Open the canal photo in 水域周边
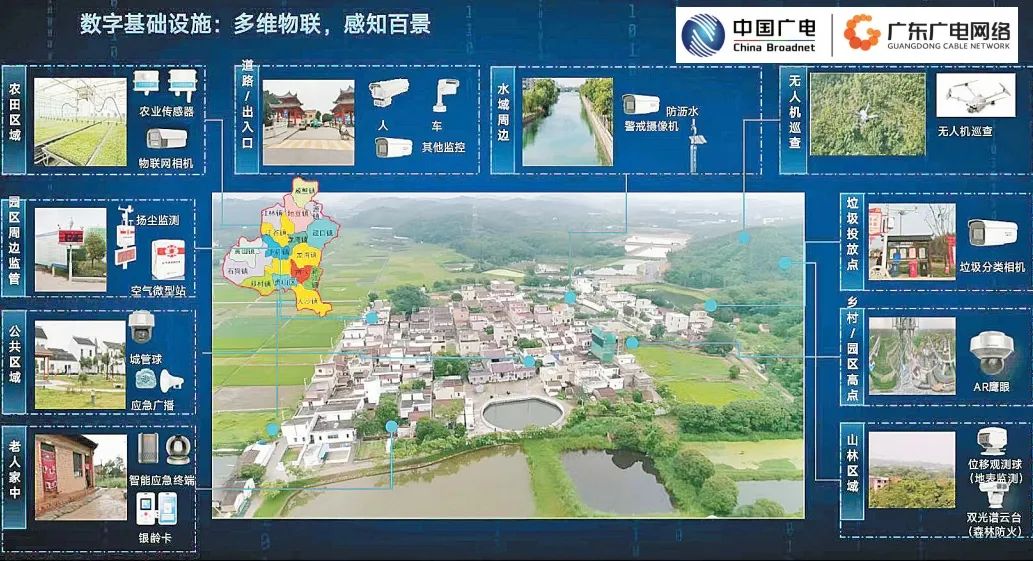The height and width of the screenshot is (561, 1033). 567,121
